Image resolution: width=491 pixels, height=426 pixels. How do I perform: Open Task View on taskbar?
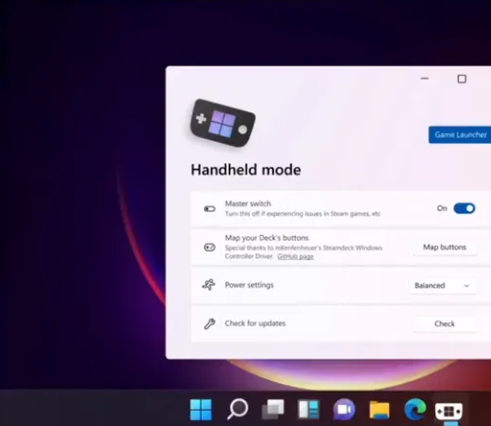click(x=273, y=409)
